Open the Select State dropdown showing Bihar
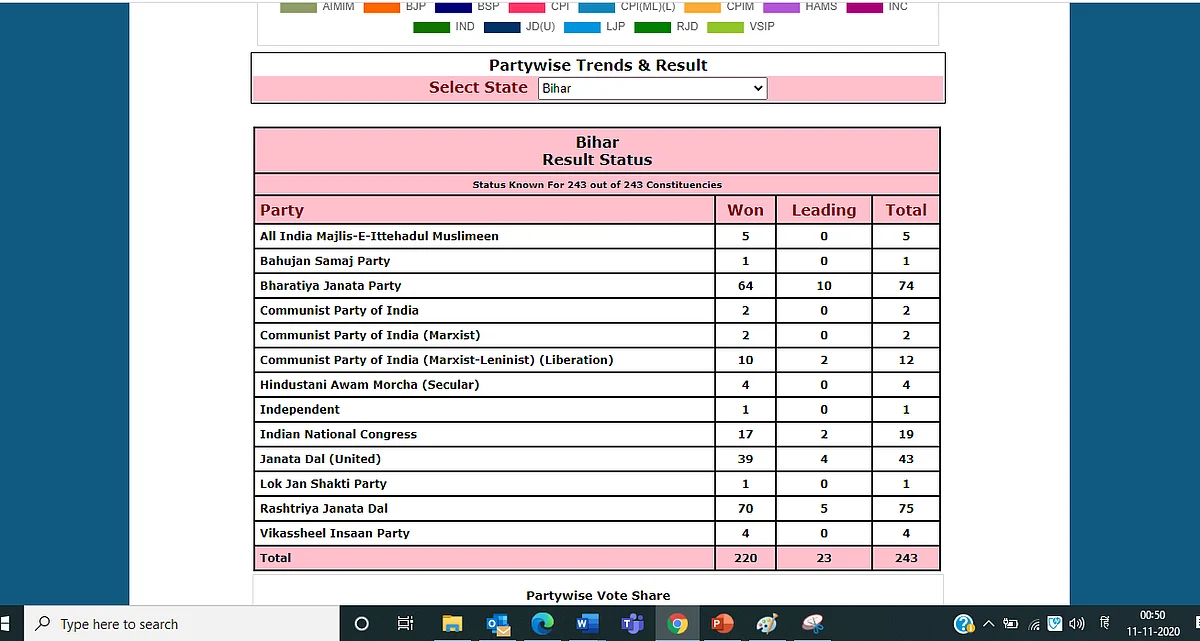Image resolution: width=1200 pixels, height=641 pixels. (653, 88)
